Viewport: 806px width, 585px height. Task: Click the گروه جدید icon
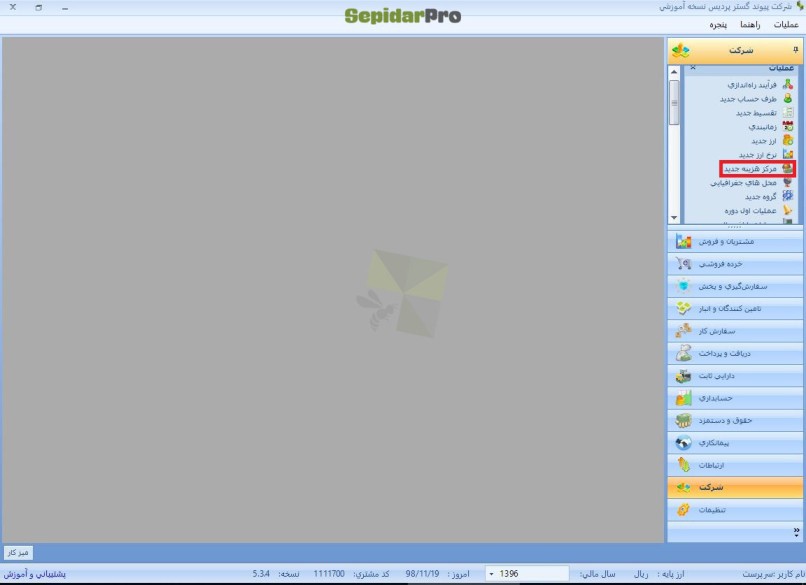[787, 197]
